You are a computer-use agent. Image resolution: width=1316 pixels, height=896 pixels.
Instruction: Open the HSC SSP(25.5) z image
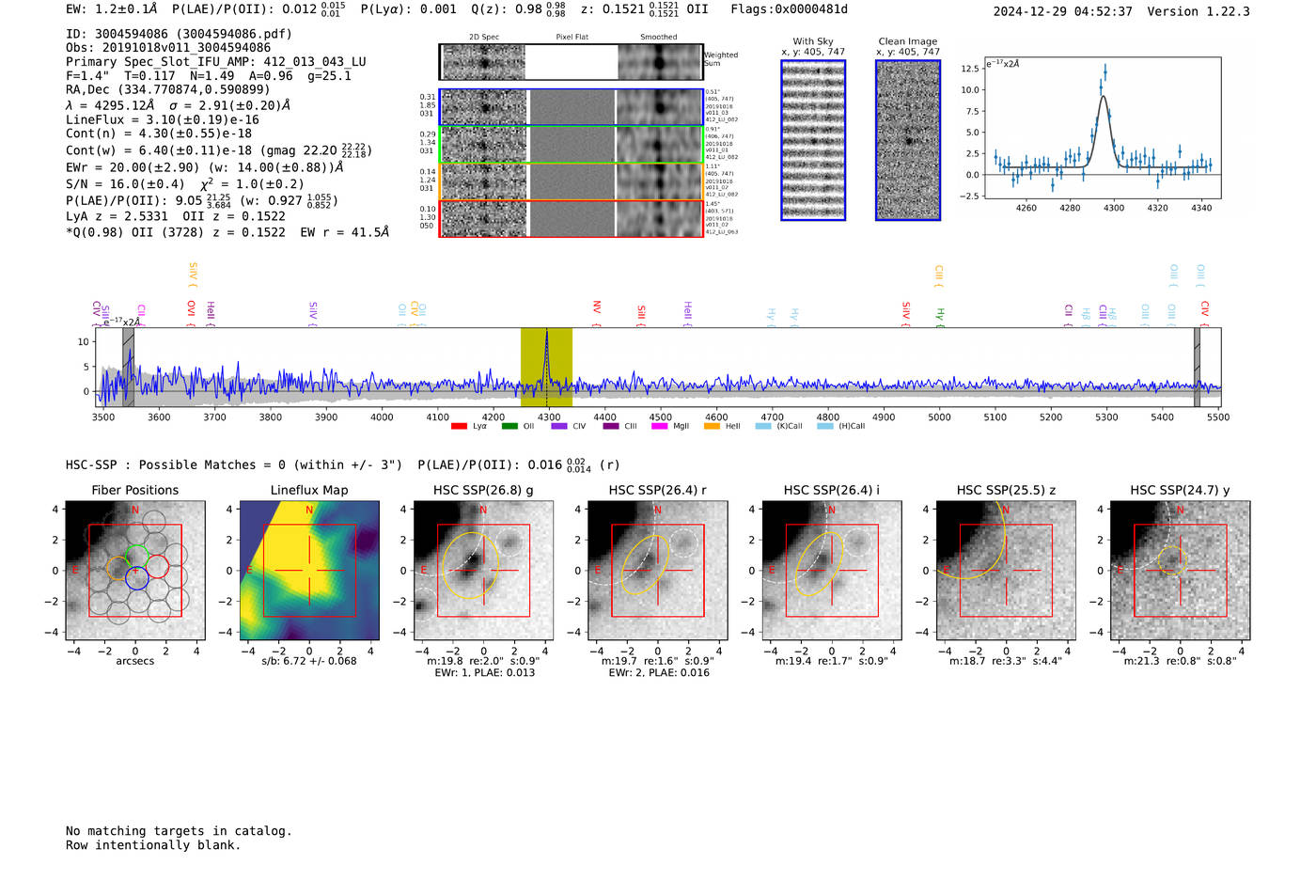pyautogui.click(x=1006, y=571)
